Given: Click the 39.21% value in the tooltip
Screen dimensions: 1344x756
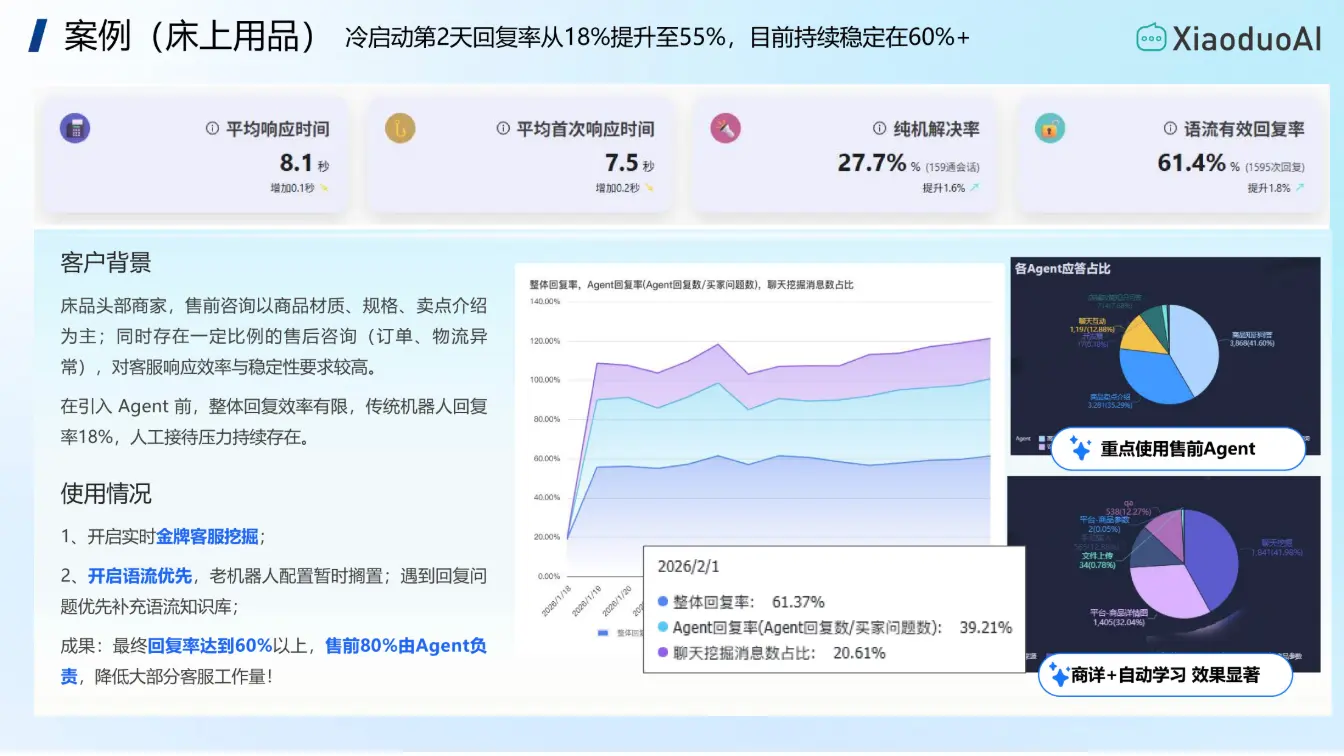Looking at the screenshot, I should pyautogui.click(x=985, y=628).
